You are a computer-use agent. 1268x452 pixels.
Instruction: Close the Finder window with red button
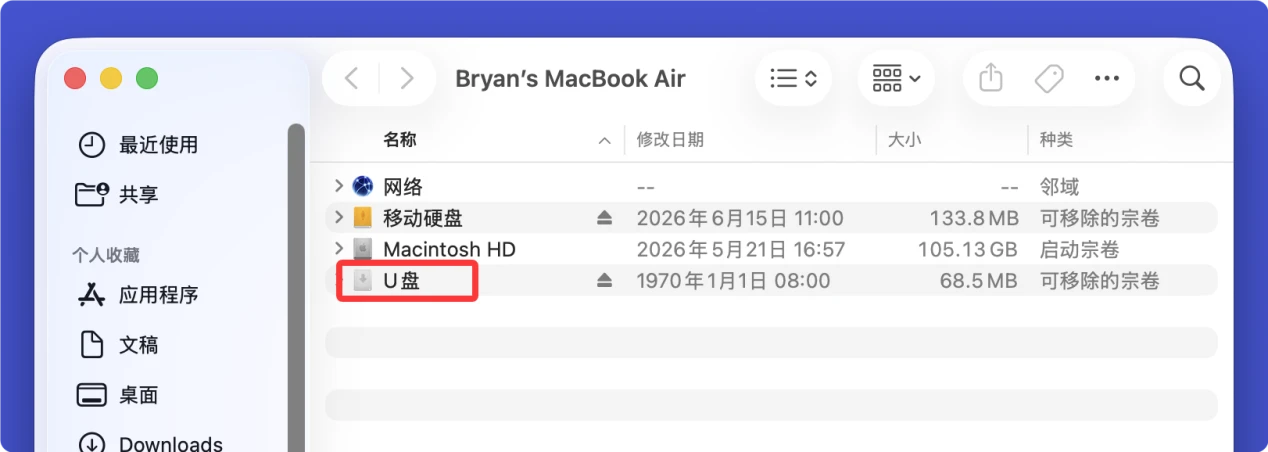[x=75, y=78]
